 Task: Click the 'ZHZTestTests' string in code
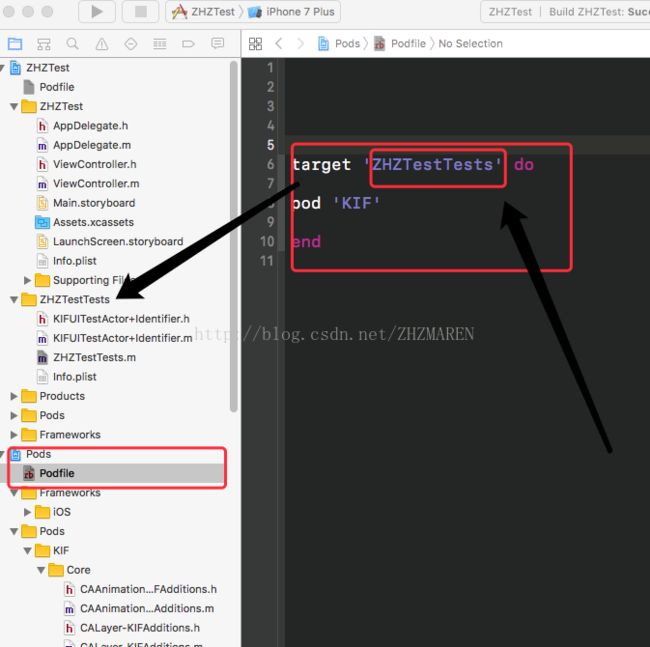coord(433,165)
